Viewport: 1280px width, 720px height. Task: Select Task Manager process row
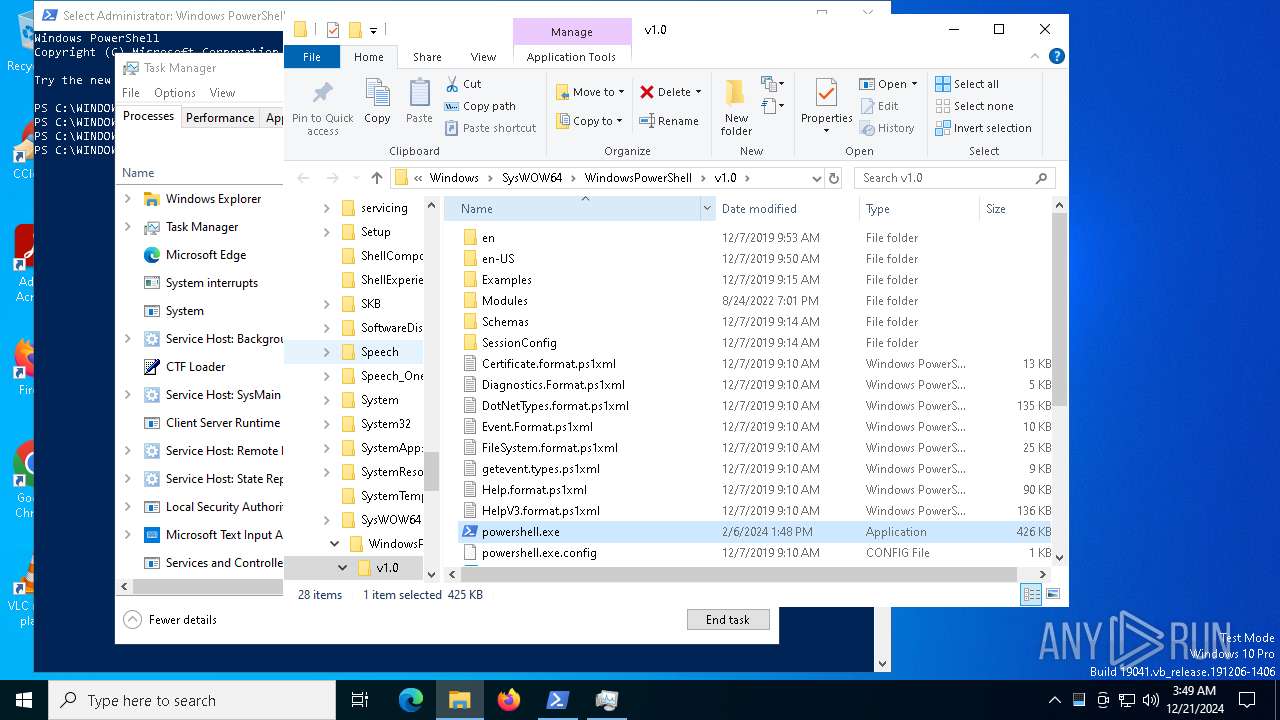pyautogui.click(x=201, y=227)
